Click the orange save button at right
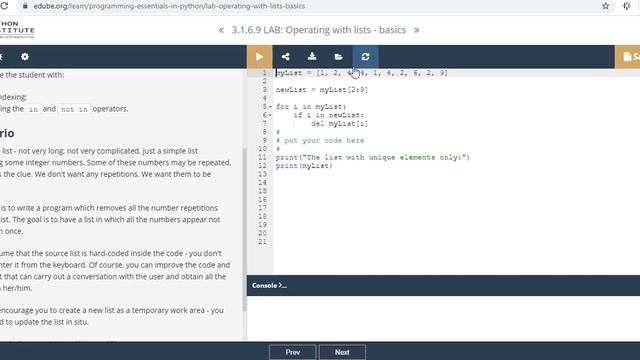Image resolution: width=640 pixels, height=360 pixels. pyautogui.click(x=627, y=57)
